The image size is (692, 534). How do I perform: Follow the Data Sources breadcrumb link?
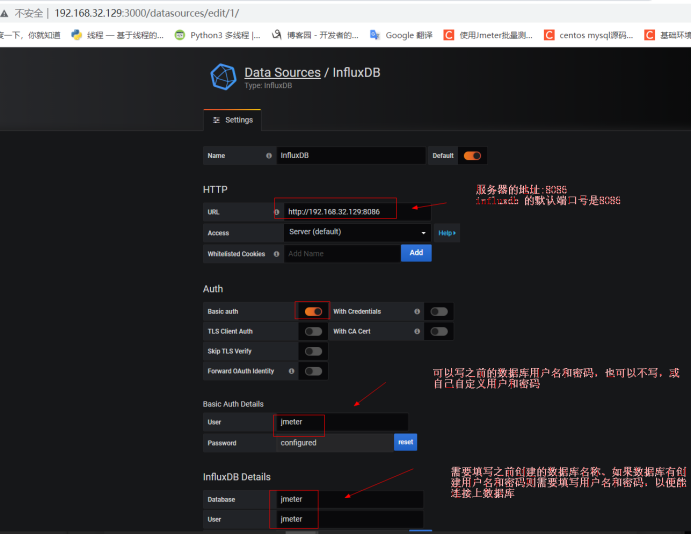(x=282, y=72)
